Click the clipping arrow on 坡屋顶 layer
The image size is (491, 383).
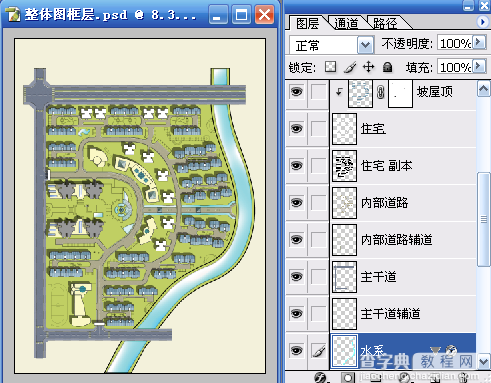click(x=339, y=91)
